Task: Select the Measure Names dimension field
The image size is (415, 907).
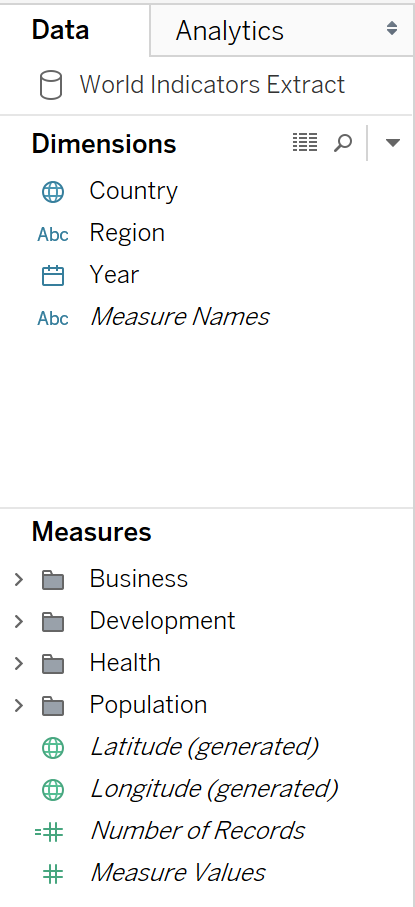Action: pos(179,316)
